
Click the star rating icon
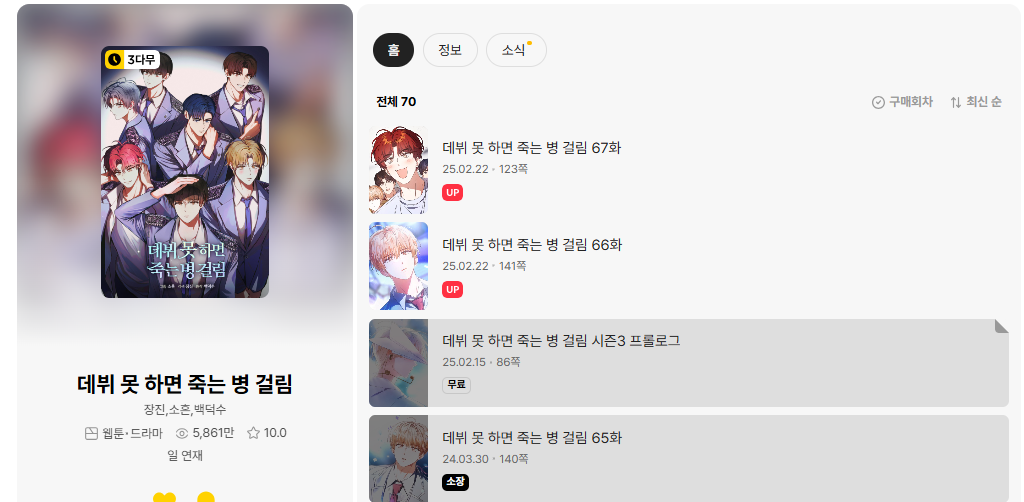tap(253, 433)
